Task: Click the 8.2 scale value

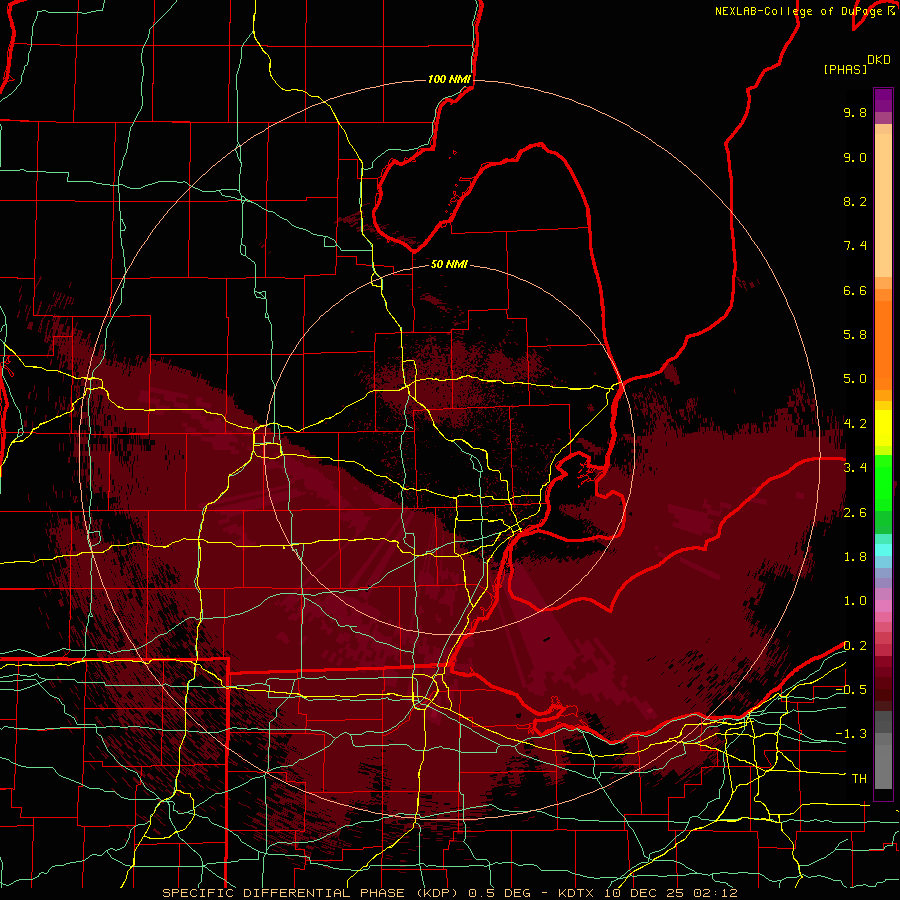Action: (x=855, y=201)
